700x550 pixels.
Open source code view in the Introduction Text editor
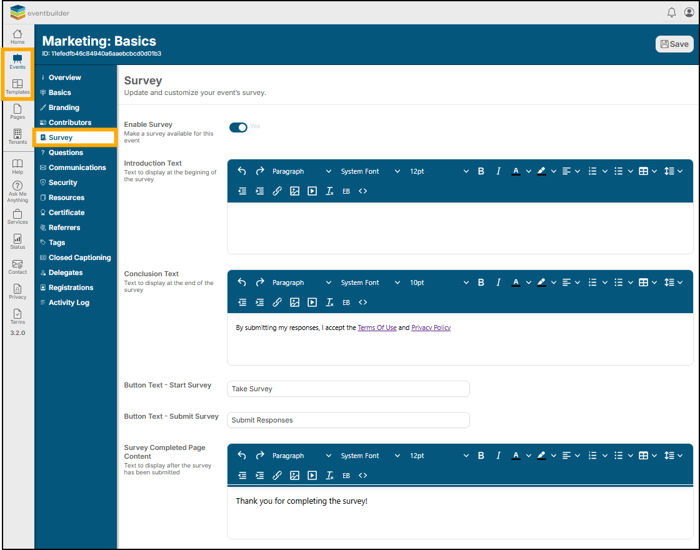tap(363, 191)
